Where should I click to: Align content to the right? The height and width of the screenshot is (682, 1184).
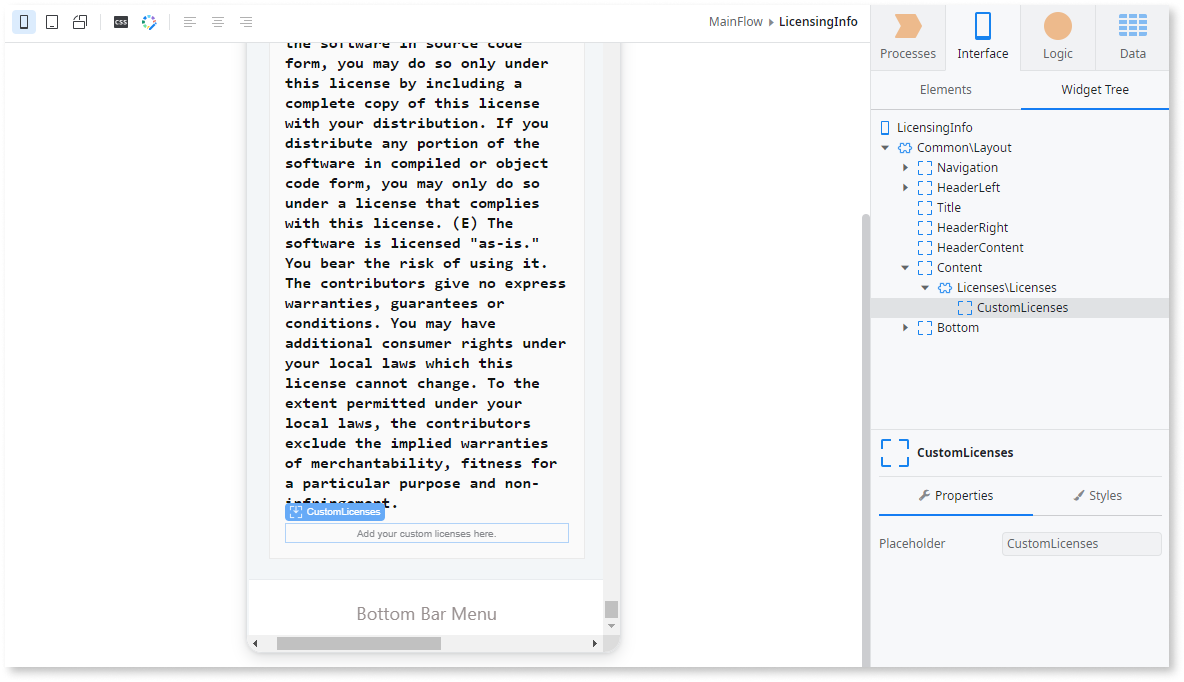pos(245,21)
